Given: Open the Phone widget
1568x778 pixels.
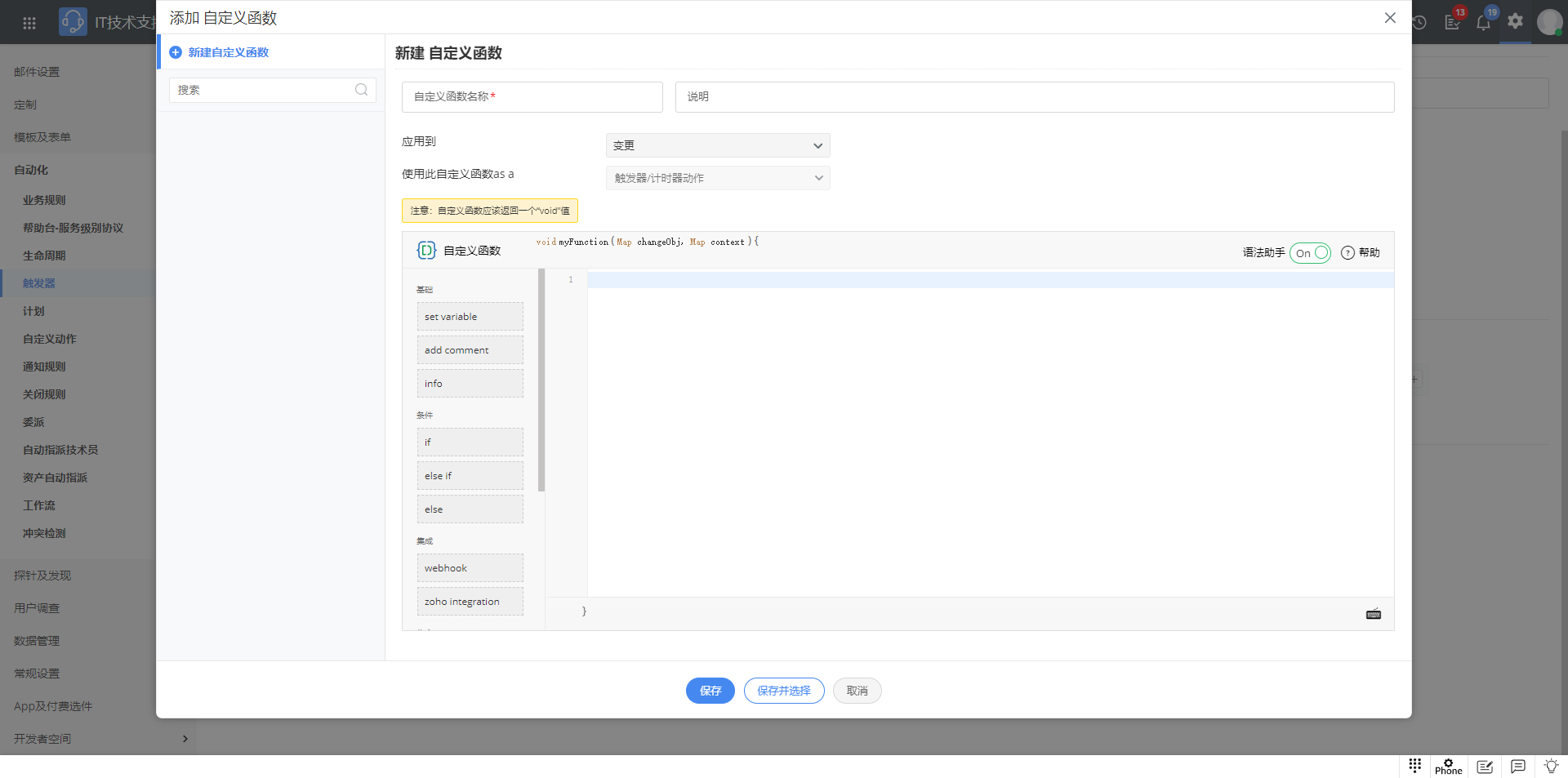Looking at the screenshot, I should tap(1449, 767).
